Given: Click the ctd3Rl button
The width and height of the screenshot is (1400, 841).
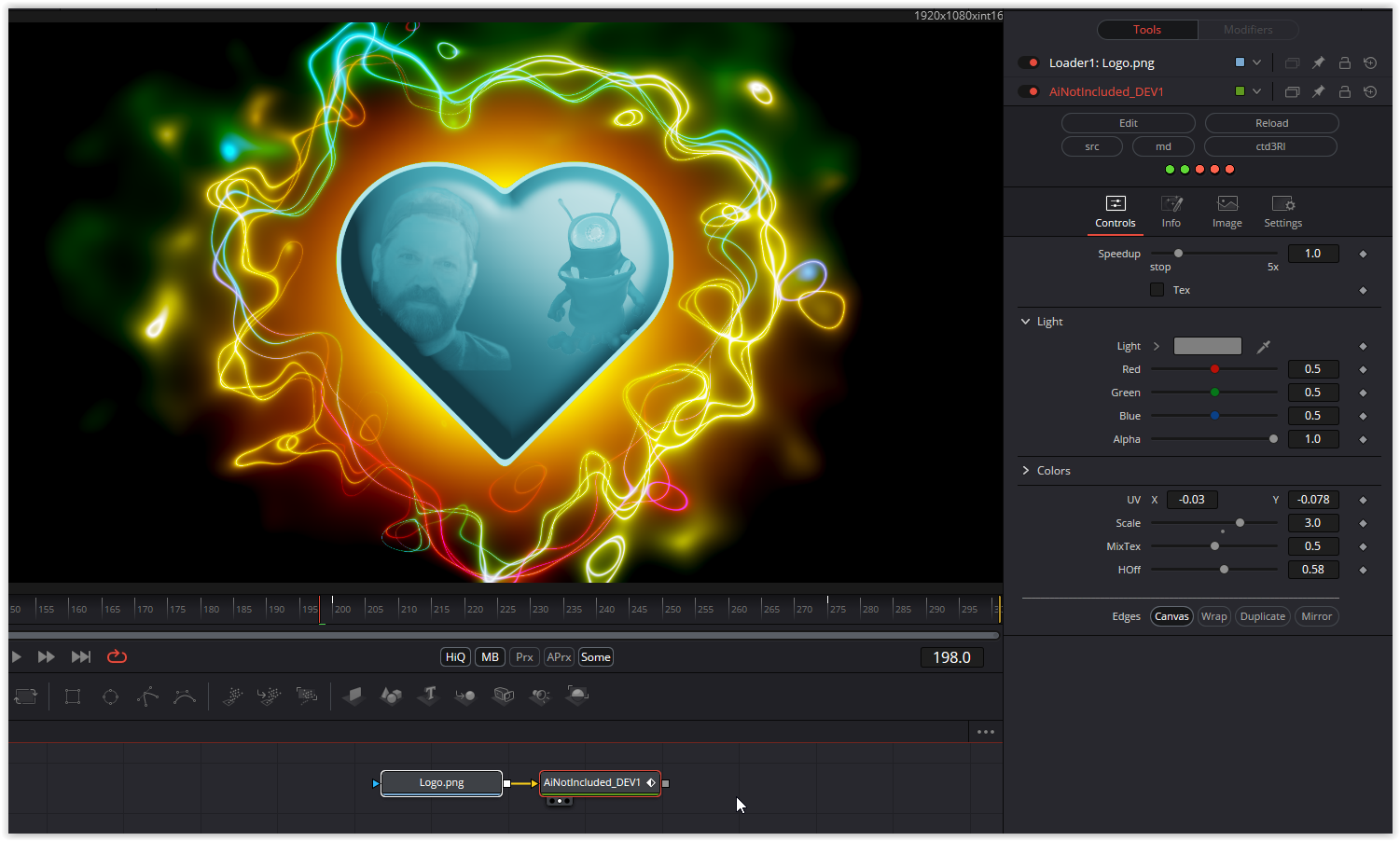Looking at the screenshot, I should coord(1270,146).
